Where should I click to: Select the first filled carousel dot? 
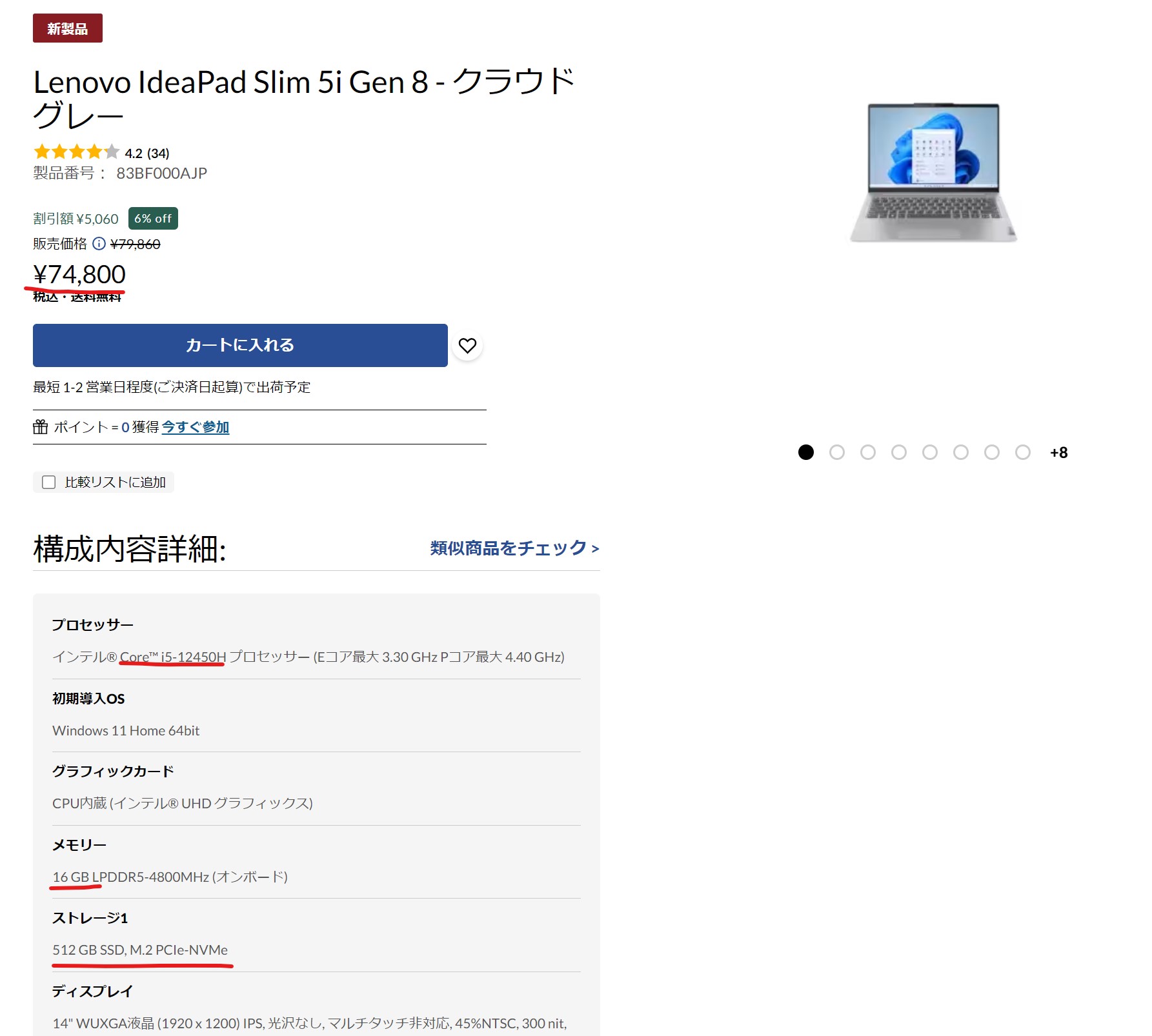[806, 452]
